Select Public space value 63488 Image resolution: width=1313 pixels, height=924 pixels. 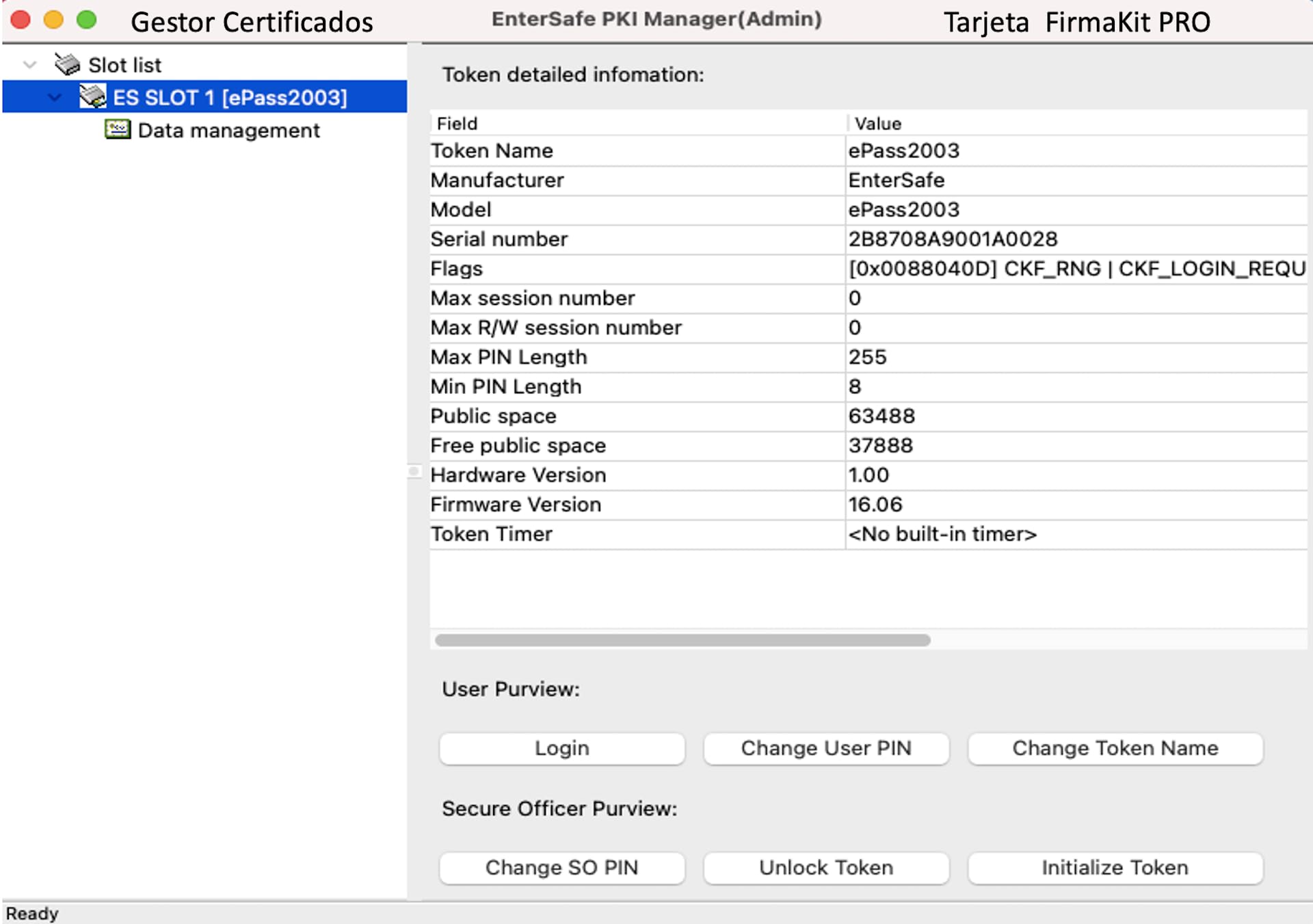tap(881, 416)
